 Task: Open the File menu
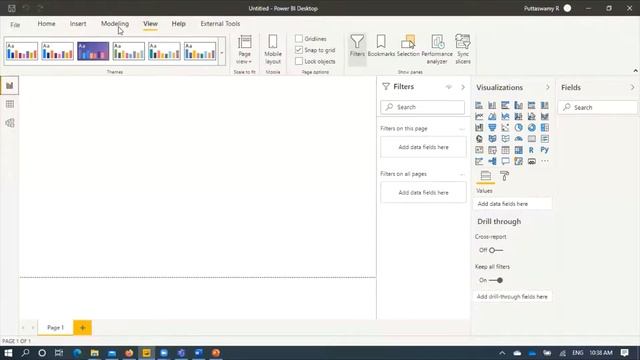pyautogui.click(x=15, y=25)
